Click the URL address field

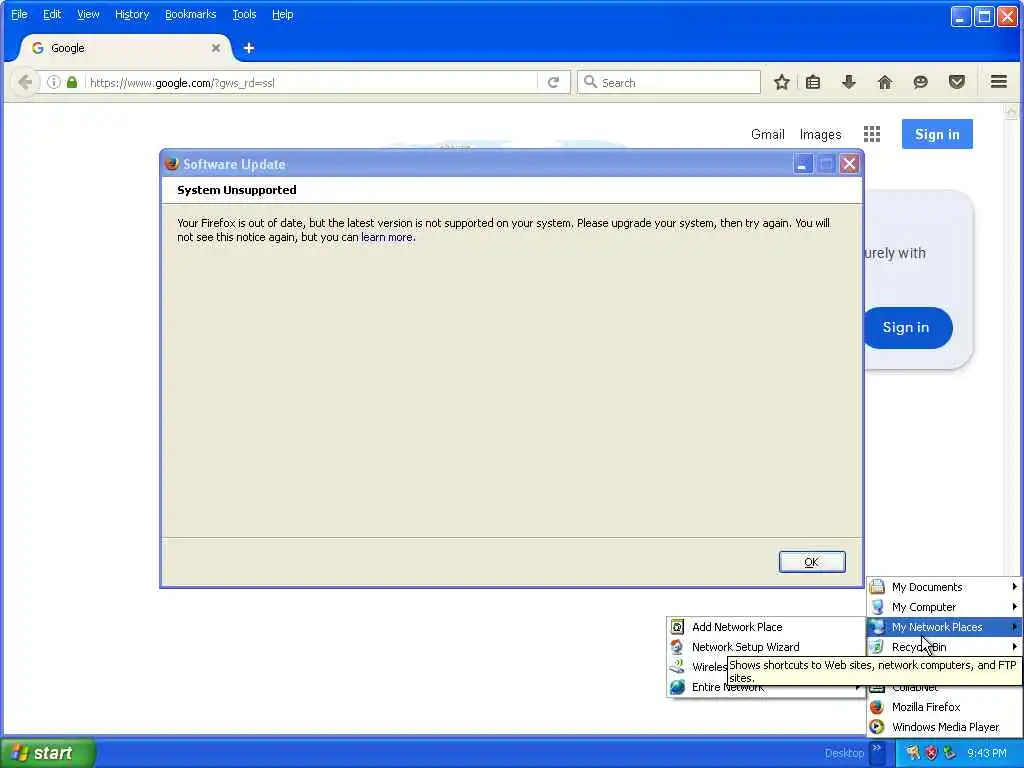(311, 82)
